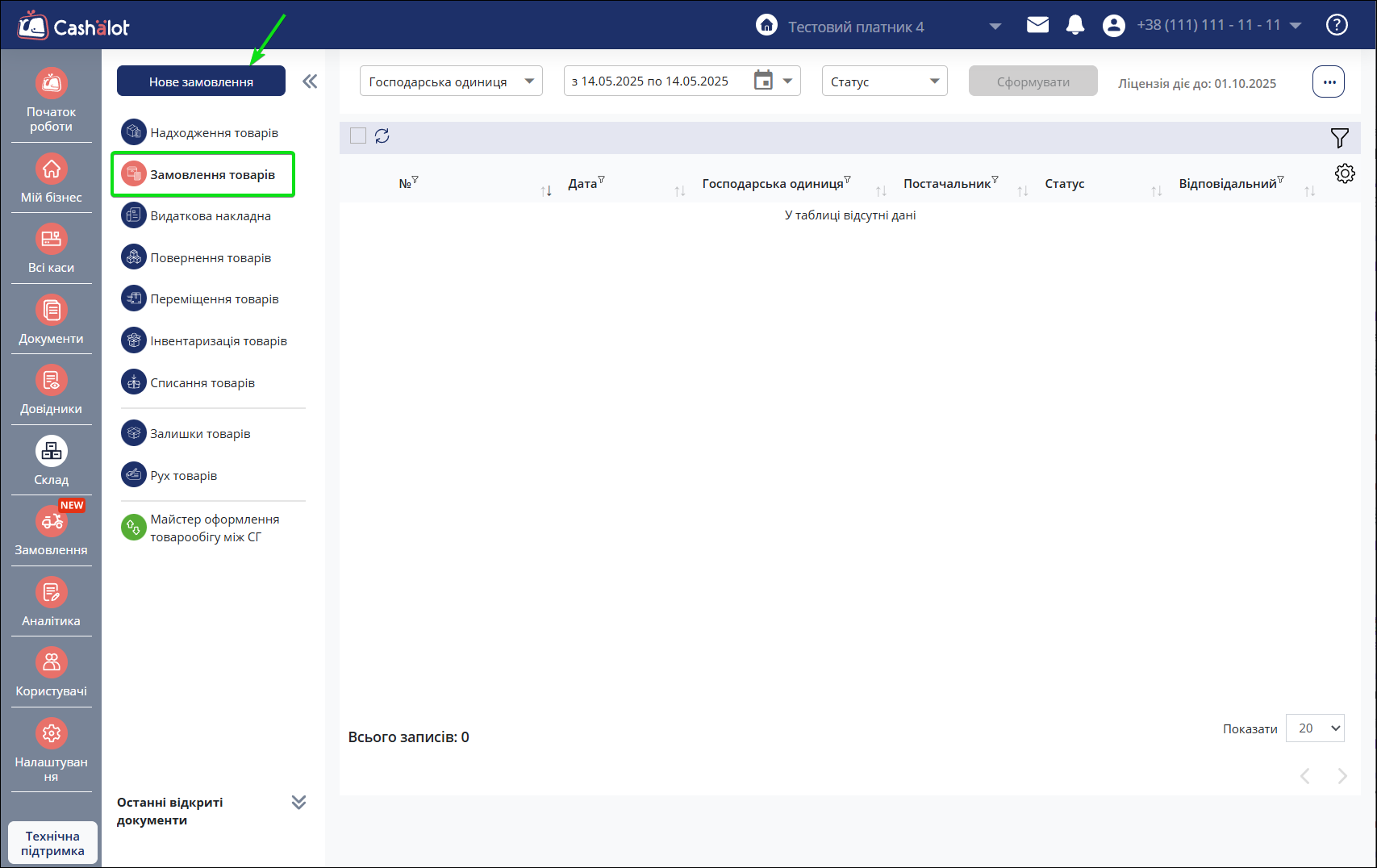Viewport: 1377px width, 868px height.
Task: Toggle the select-all rows checkbox
Action: coord(358,136)
